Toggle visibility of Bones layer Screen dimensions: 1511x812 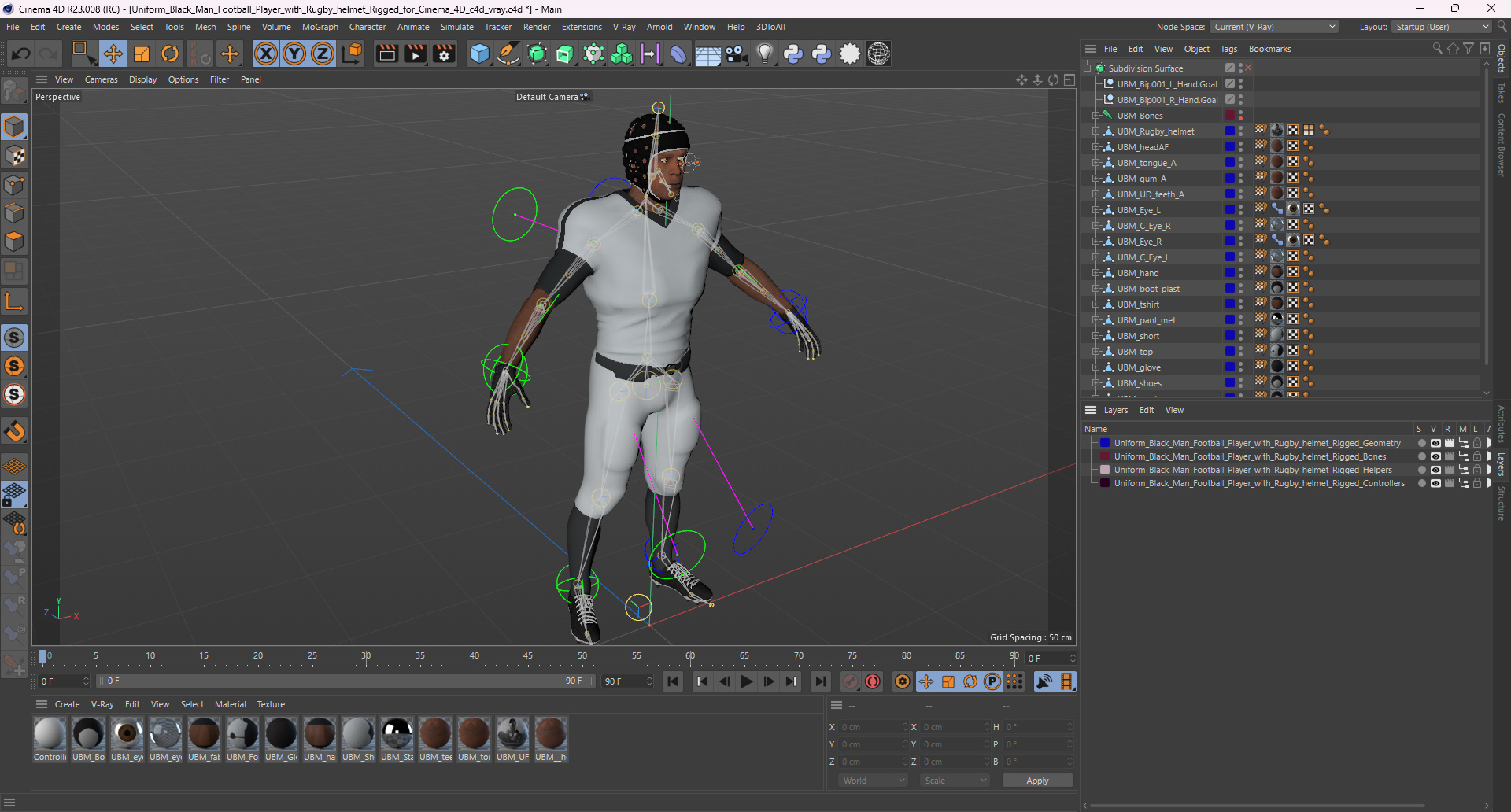[x=1435, y=456]
